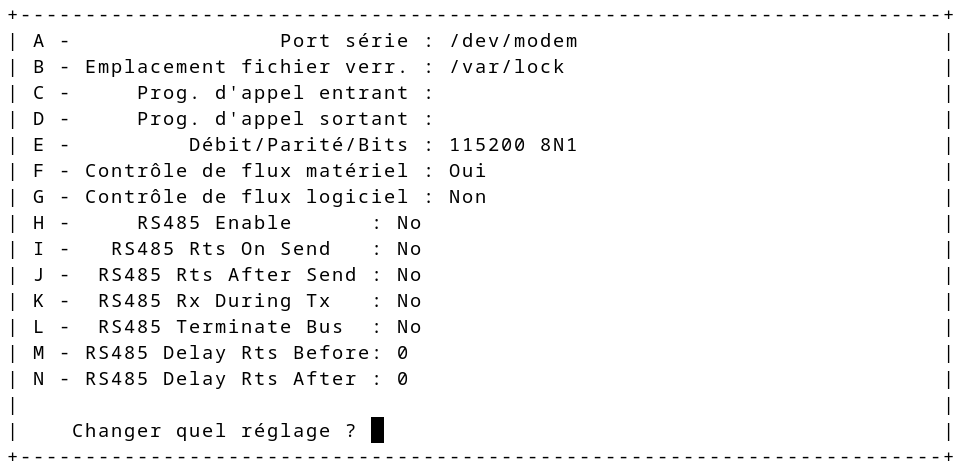
Task: Click the letter H option key
Action: [x=39, y=223]
